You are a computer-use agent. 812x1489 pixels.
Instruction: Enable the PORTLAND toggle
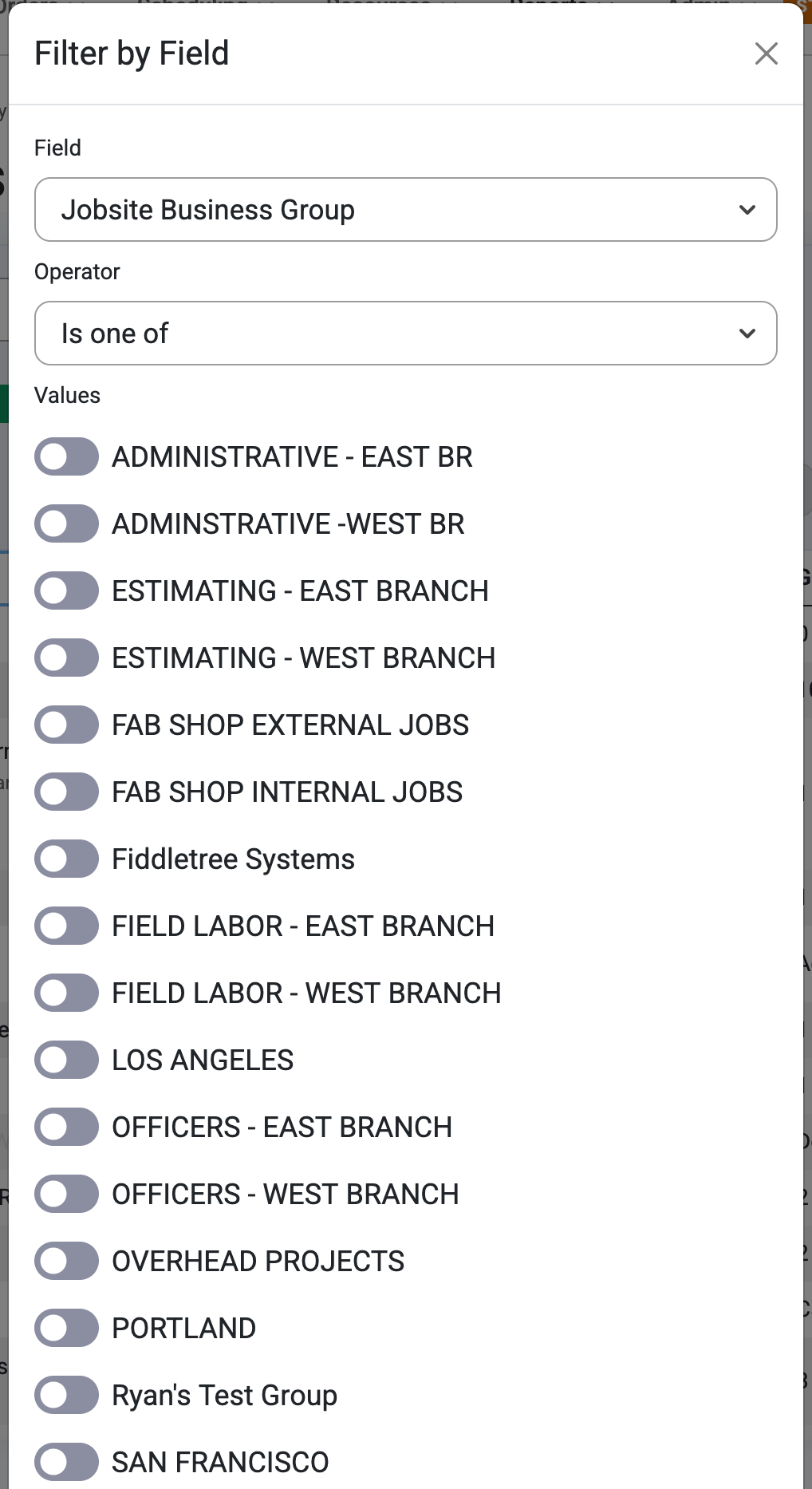[x=66, y=1328]
